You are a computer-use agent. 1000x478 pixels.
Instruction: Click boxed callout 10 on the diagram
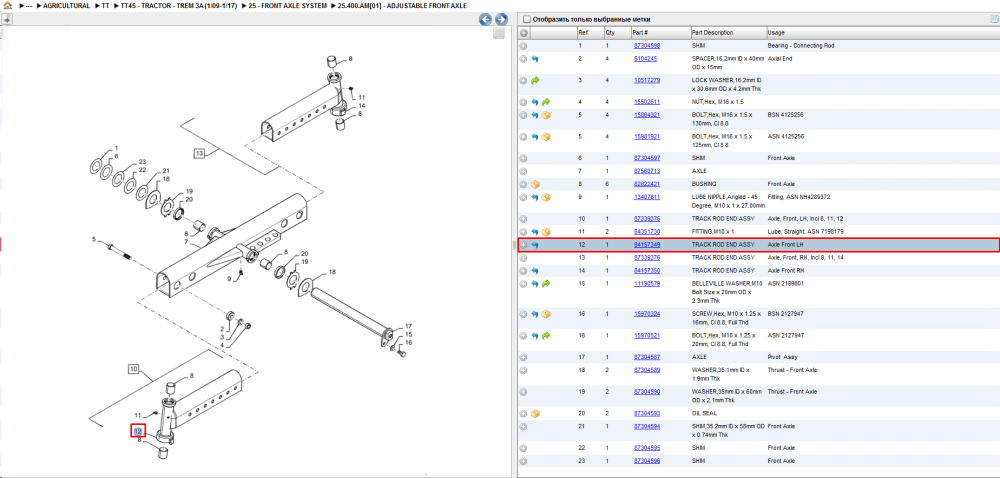[x=134, y=368]
